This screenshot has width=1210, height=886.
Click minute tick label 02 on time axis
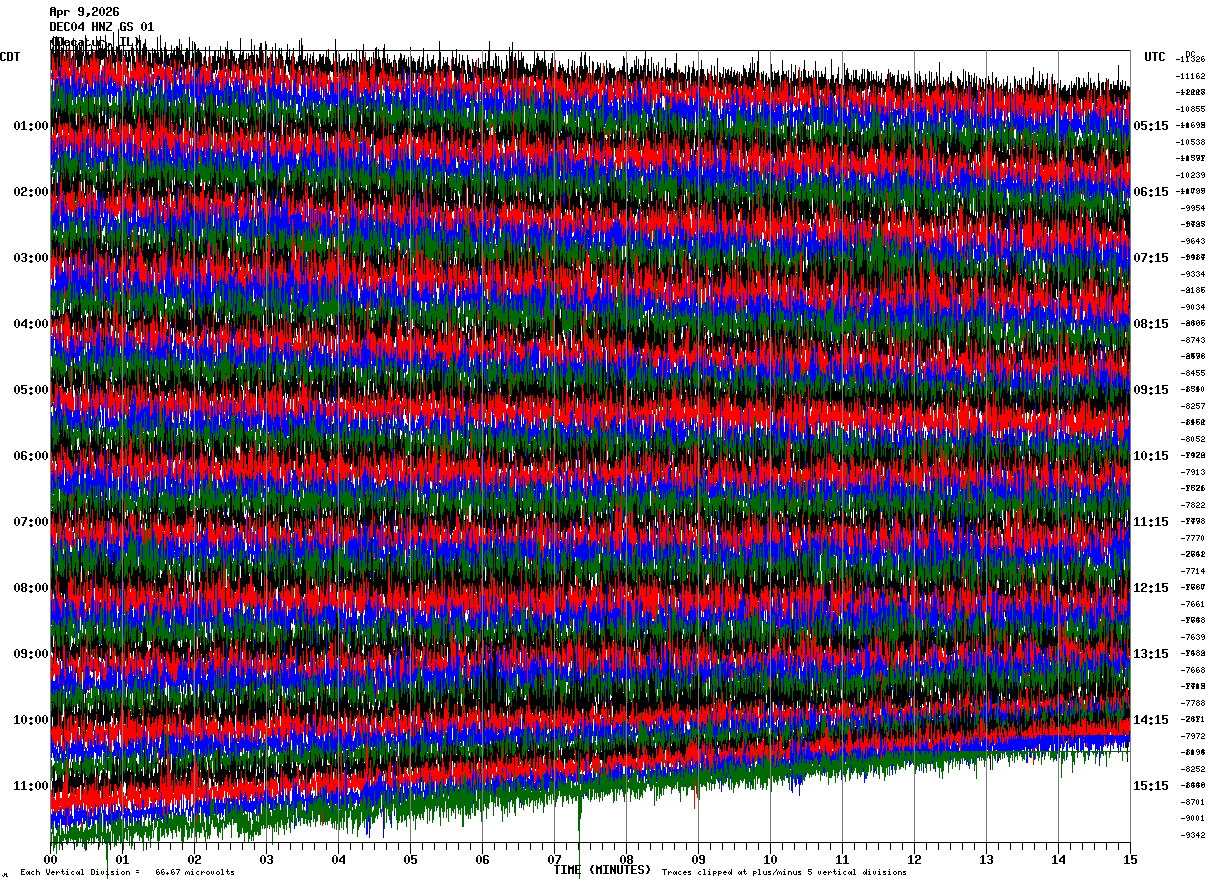(x=195, y=859)
